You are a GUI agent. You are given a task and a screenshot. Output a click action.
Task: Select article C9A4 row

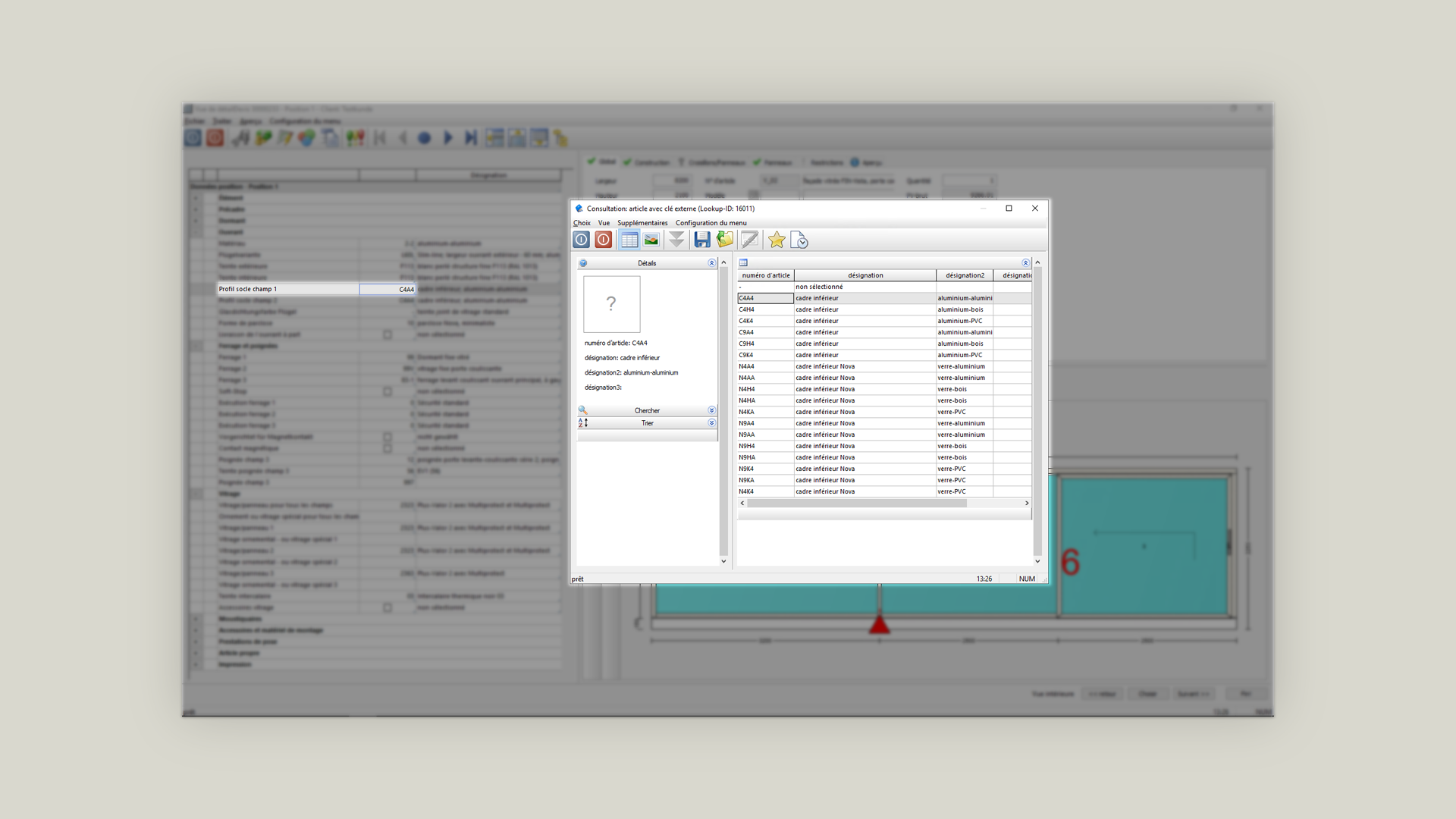tap(884, 332)
